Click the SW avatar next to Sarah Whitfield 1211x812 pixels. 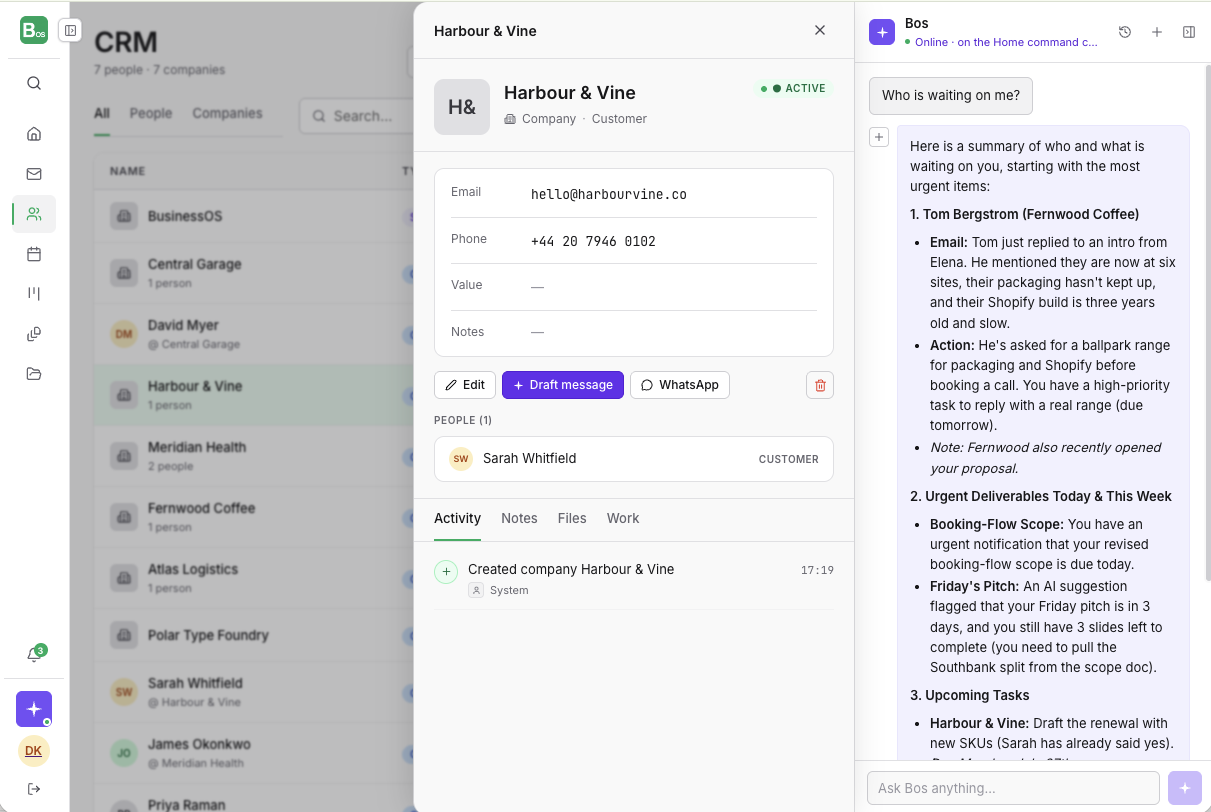tap(461, 459)
